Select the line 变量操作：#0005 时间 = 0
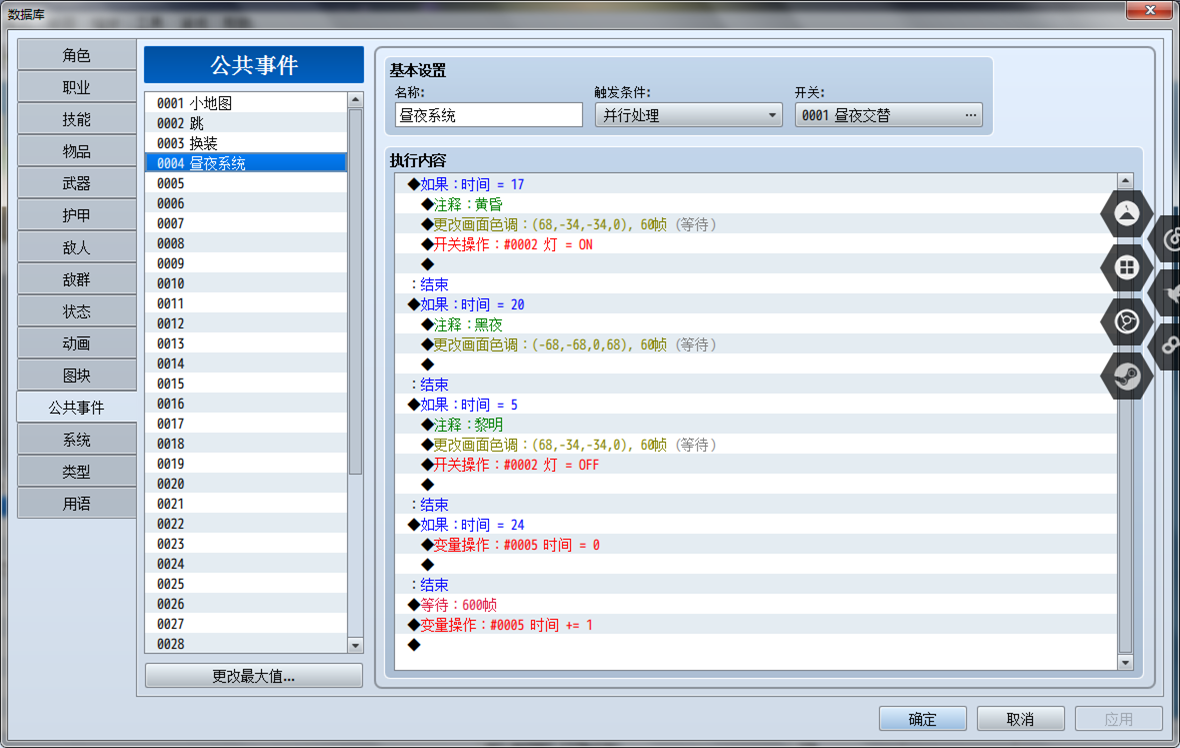 tap(756, 545)
